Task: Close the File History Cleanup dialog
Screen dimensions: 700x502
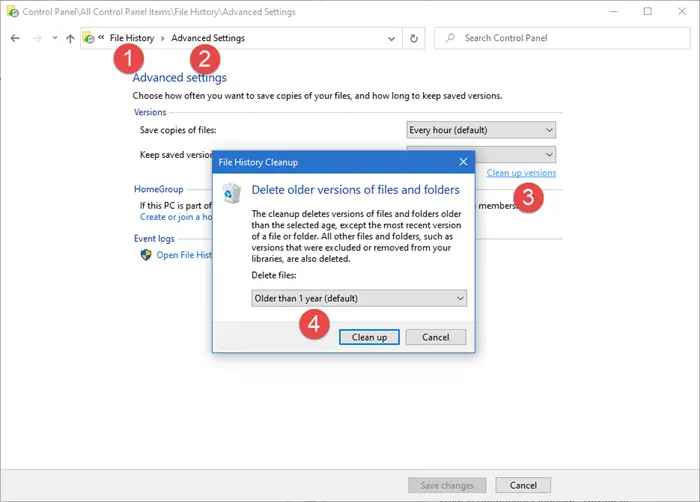Action: click(463, 162)
